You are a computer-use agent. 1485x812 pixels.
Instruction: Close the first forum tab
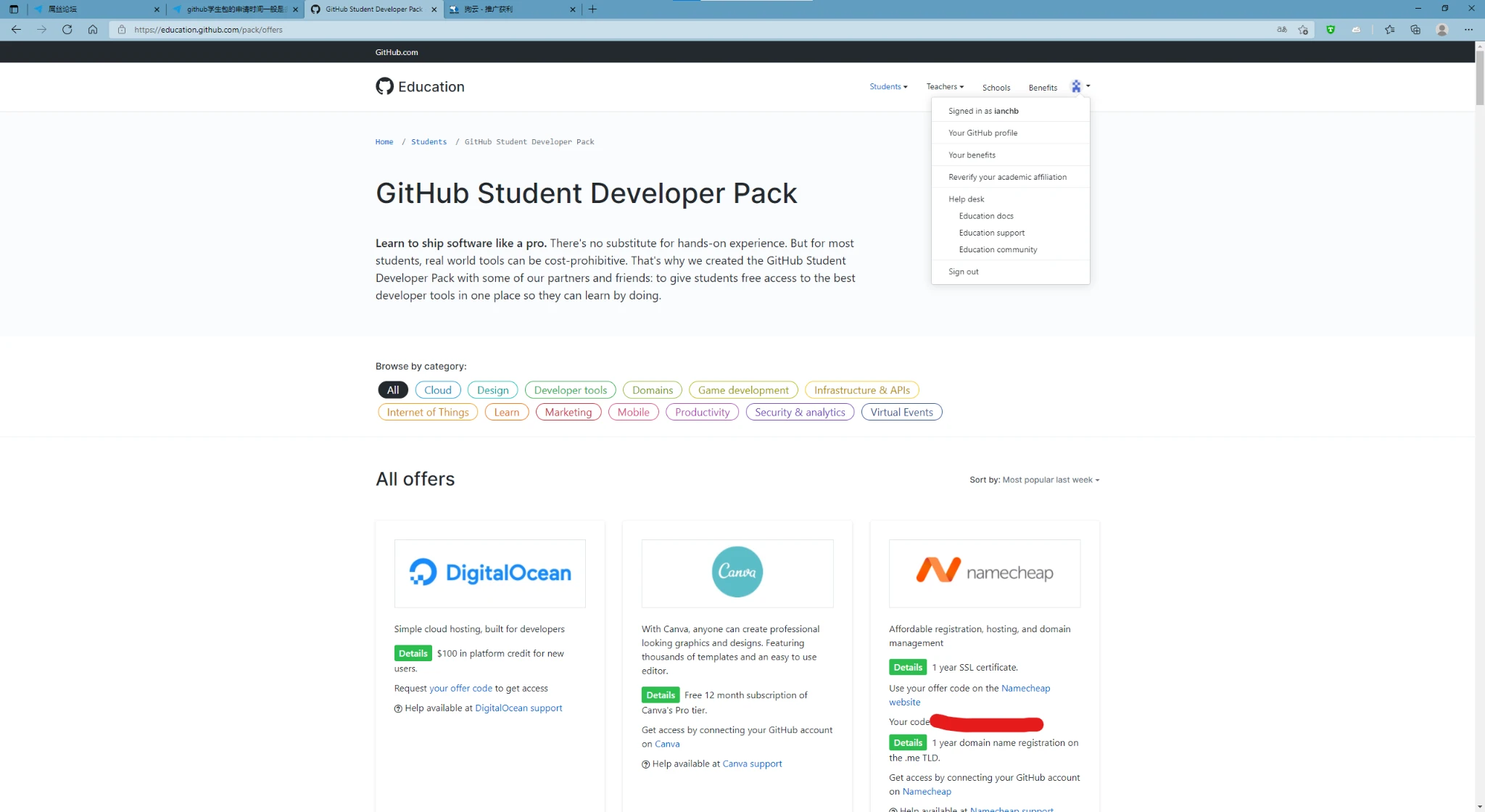pos(157,9)
